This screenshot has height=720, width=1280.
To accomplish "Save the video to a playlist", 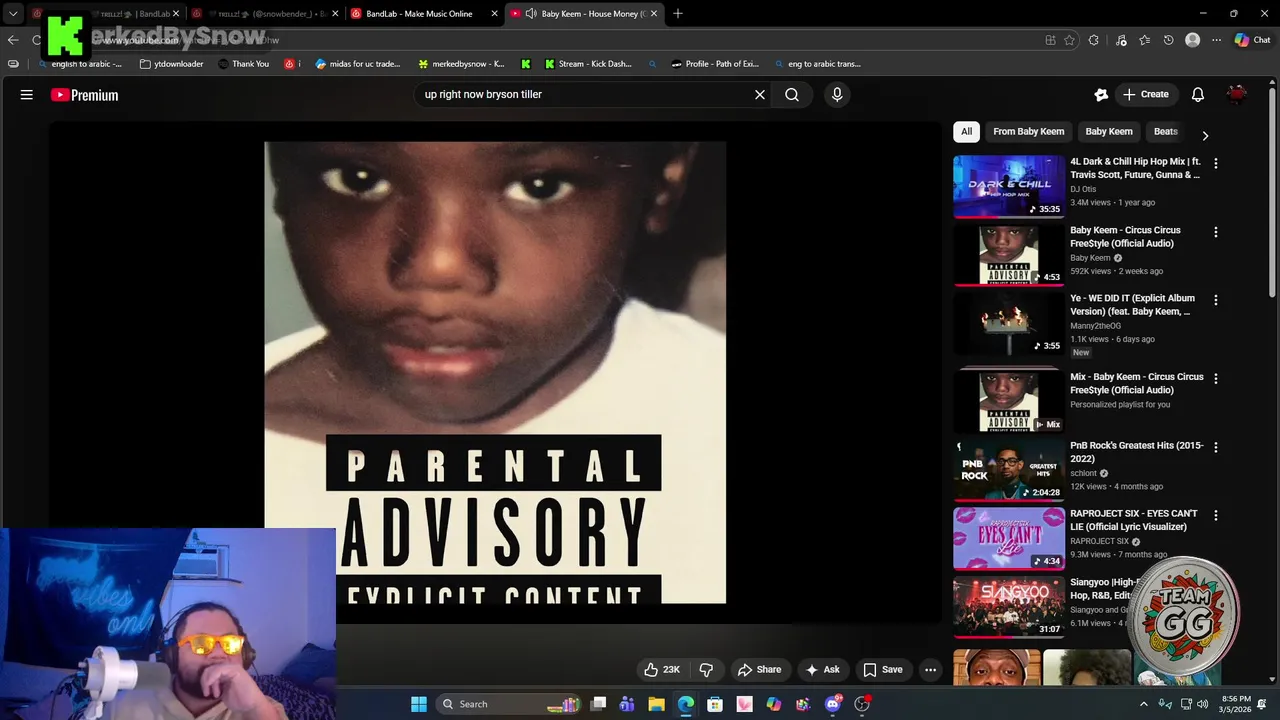I will pos(883,670).
